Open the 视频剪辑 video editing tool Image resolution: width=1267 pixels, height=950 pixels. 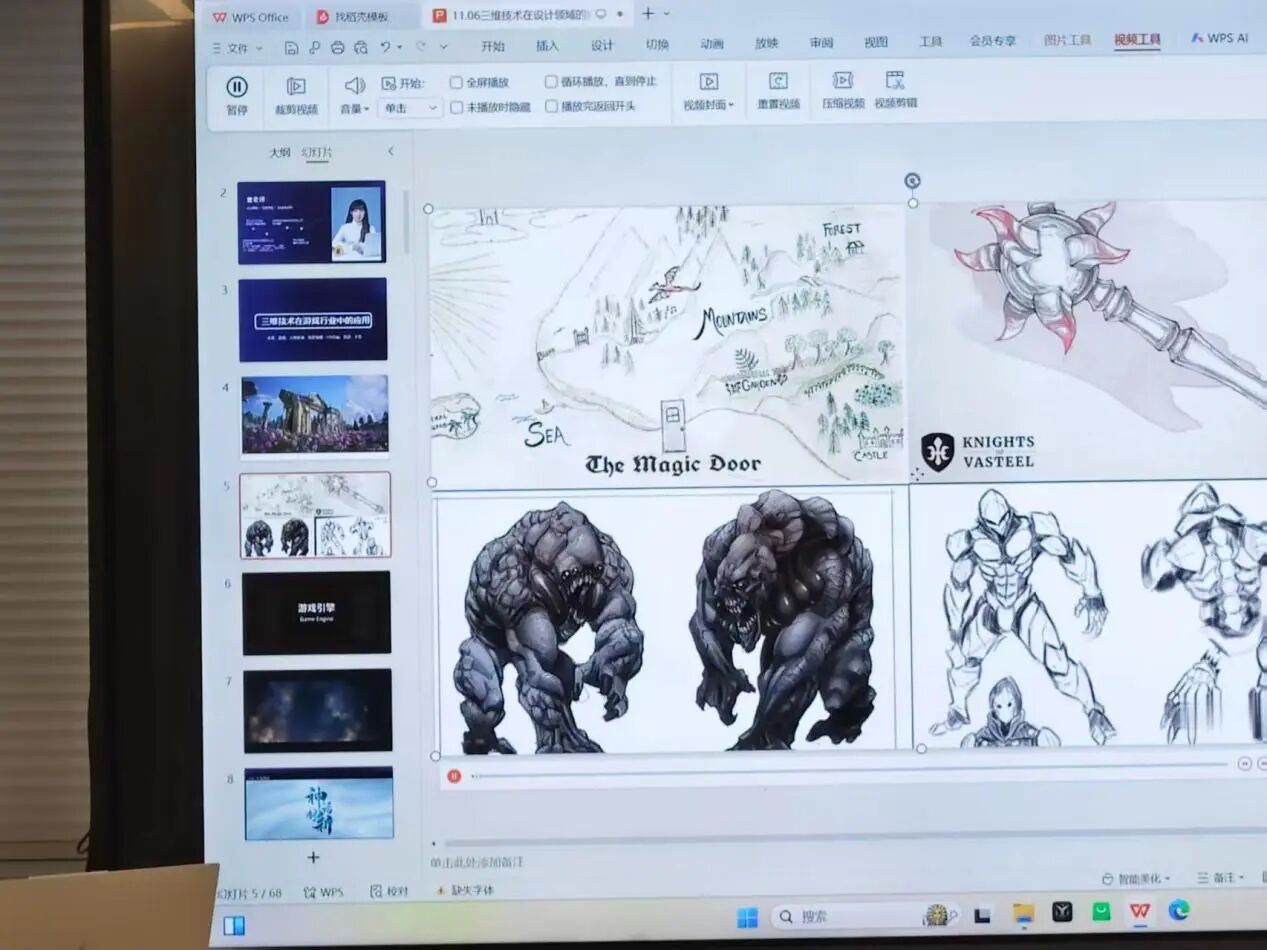coord(895,81)
